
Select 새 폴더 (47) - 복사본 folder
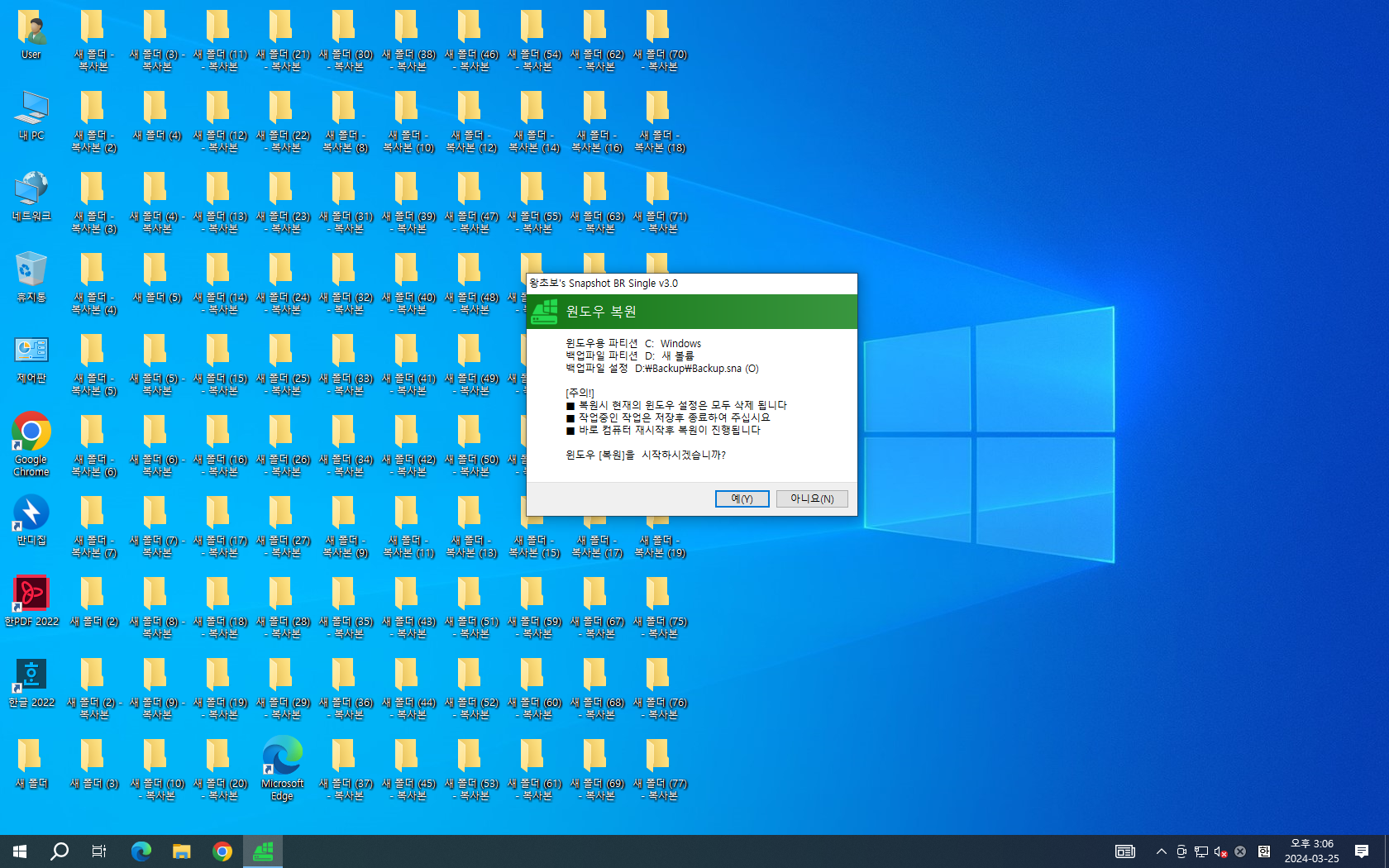pyautogui.click(x=471, y=202)
